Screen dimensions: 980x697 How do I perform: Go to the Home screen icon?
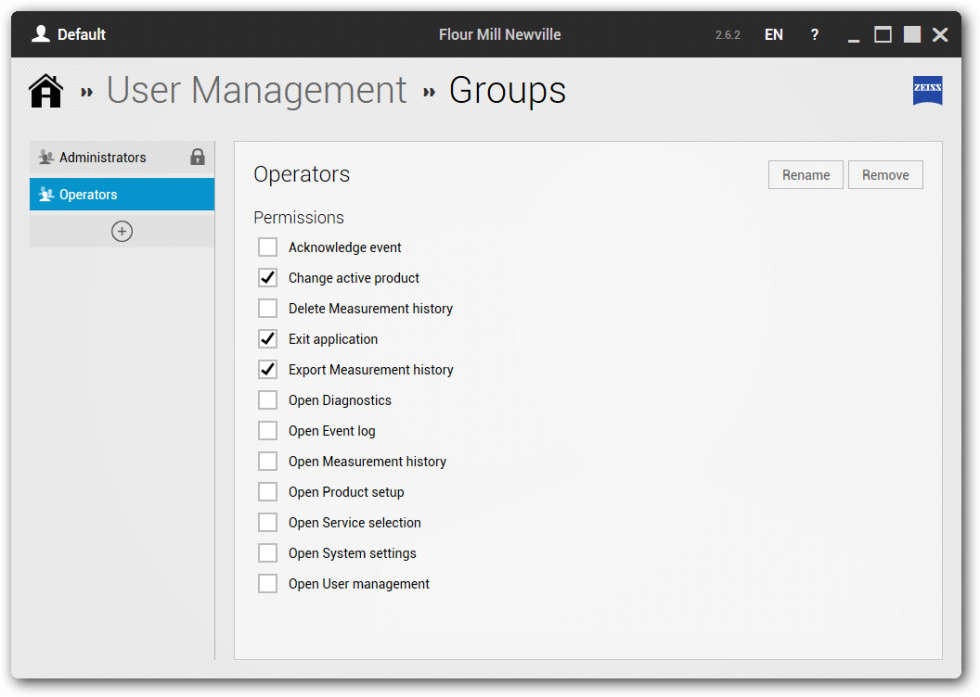click(46, 91)
